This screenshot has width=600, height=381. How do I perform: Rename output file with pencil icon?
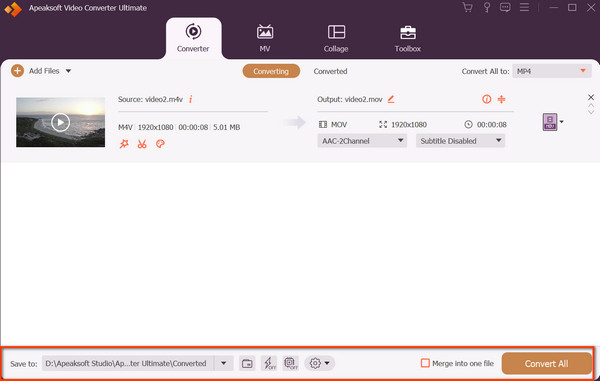pyautogui.click(x=391, y=99)
